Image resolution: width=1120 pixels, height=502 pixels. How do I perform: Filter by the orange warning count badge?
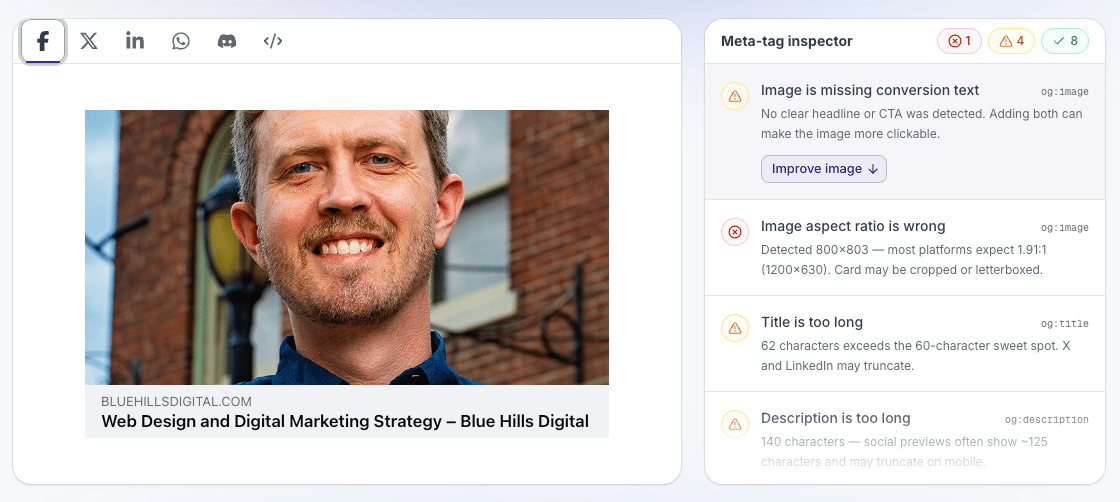[1011, 41]
